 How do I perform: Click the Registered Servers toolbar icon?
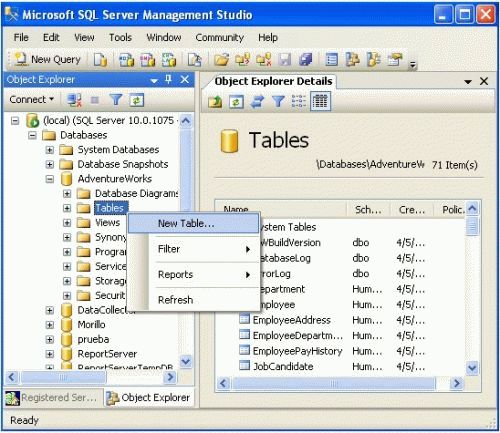331,60
